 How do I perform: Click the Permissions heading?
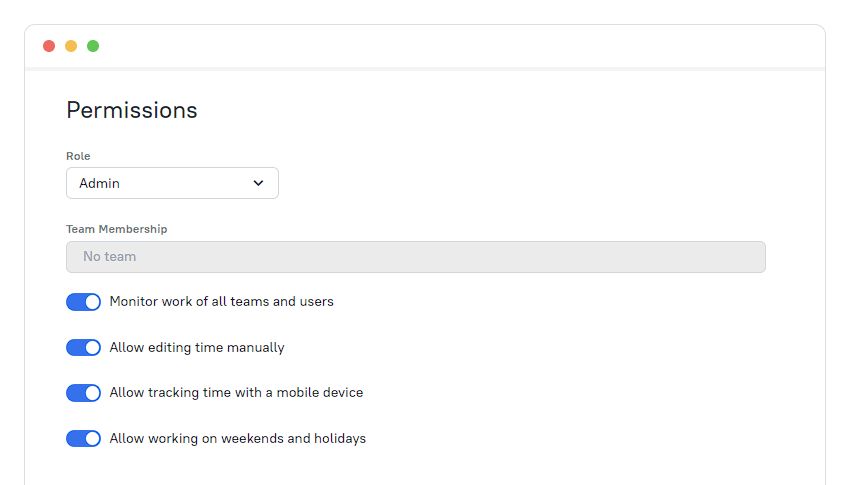(x=132, y=110)
